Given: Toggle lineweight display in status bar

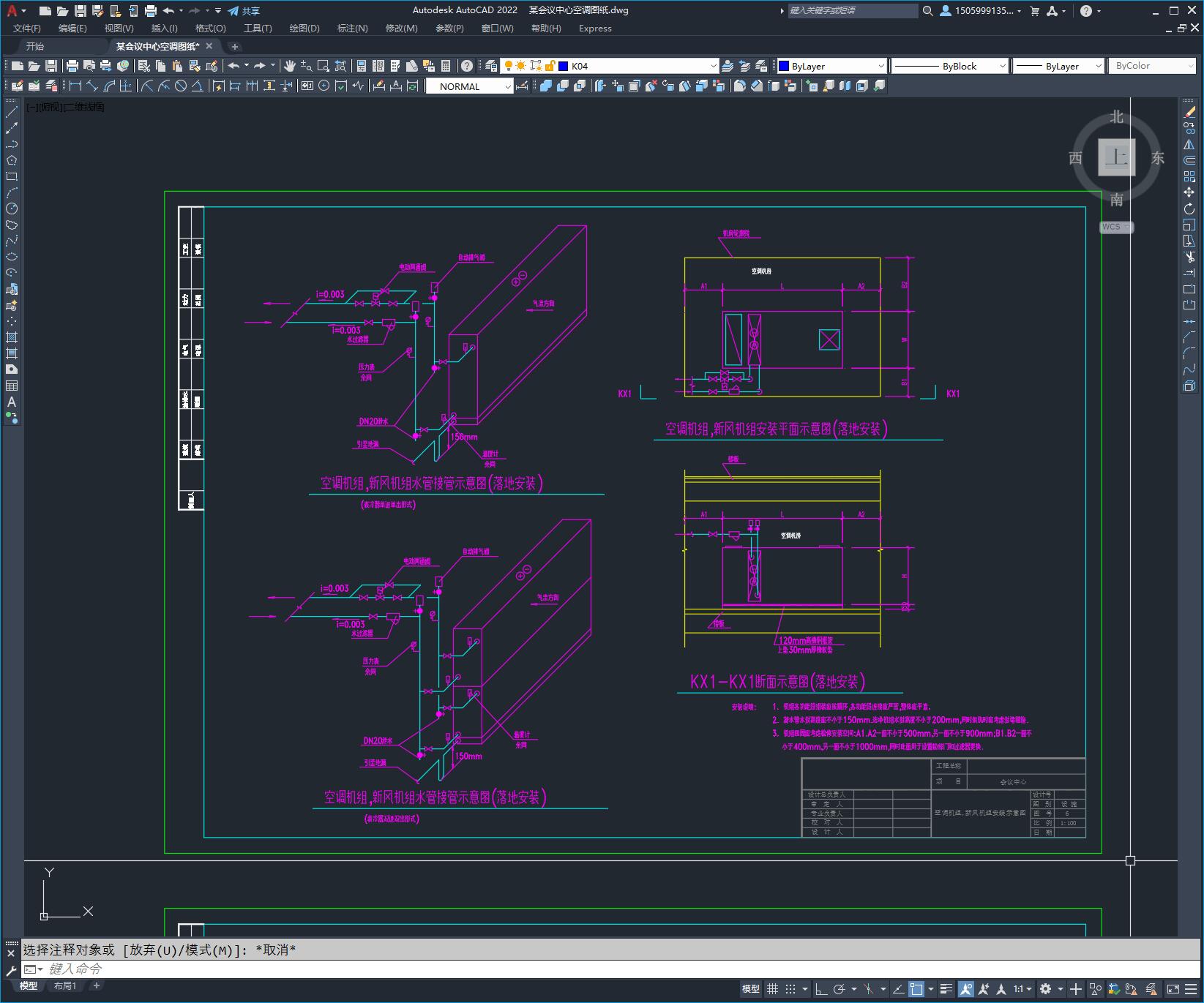Looking at the screenshot, I should (946, 989).
